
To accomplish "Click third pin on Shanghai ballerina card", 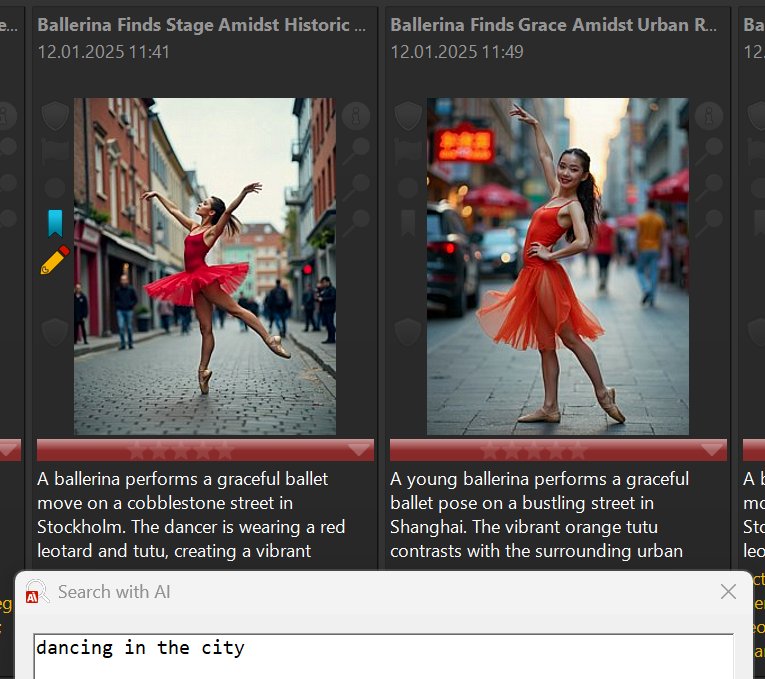I will (x=709, y=223).
